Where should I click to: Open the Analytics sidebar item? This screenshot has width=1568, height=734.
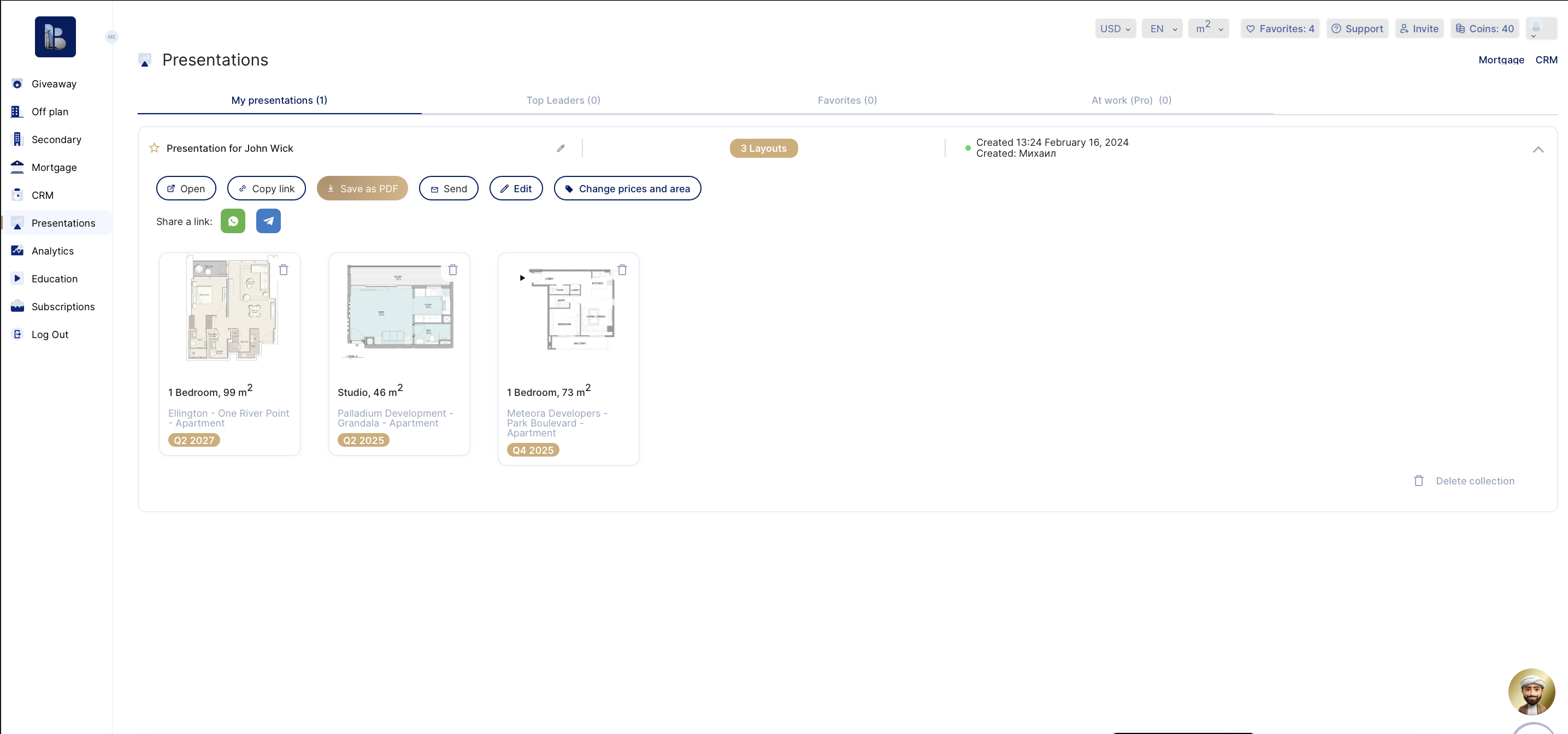click(52, 251)
